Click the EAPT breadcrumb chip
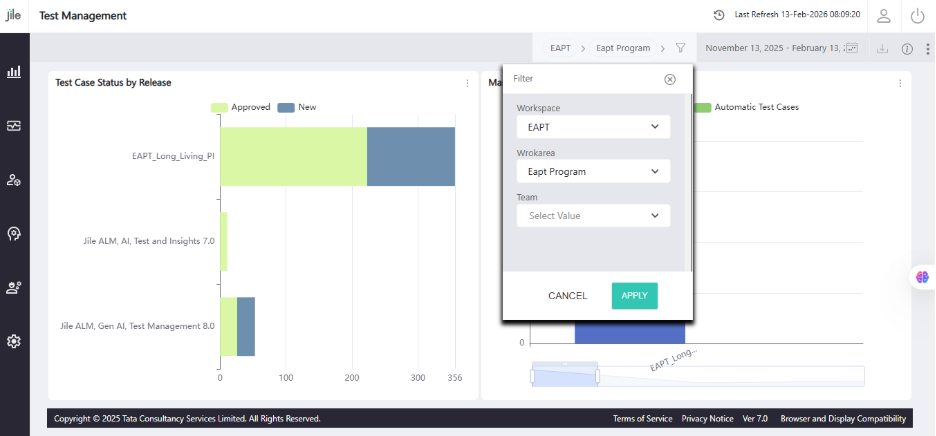936x436 pixels. [x=561, y=48]
